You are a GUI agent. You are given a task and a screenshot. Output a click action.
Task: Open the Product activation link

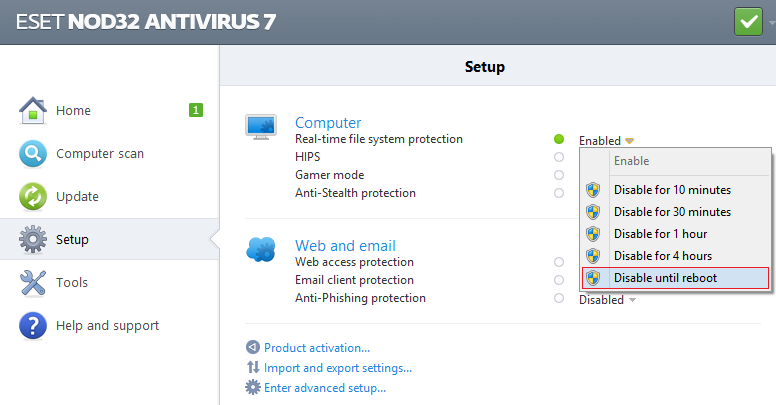[x=316, y=348]
